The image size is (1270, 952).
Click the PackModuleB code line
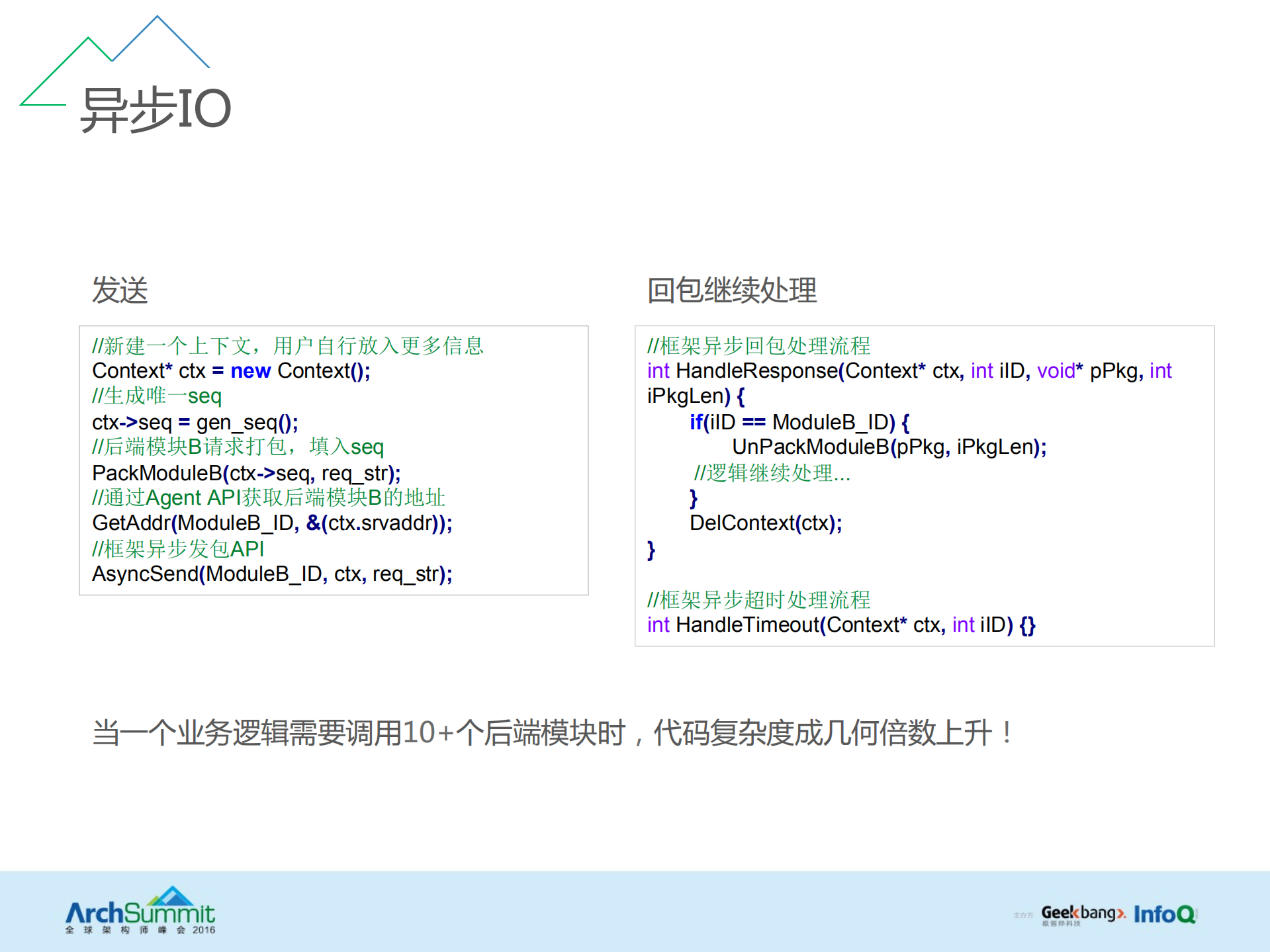tap(246, 473)
